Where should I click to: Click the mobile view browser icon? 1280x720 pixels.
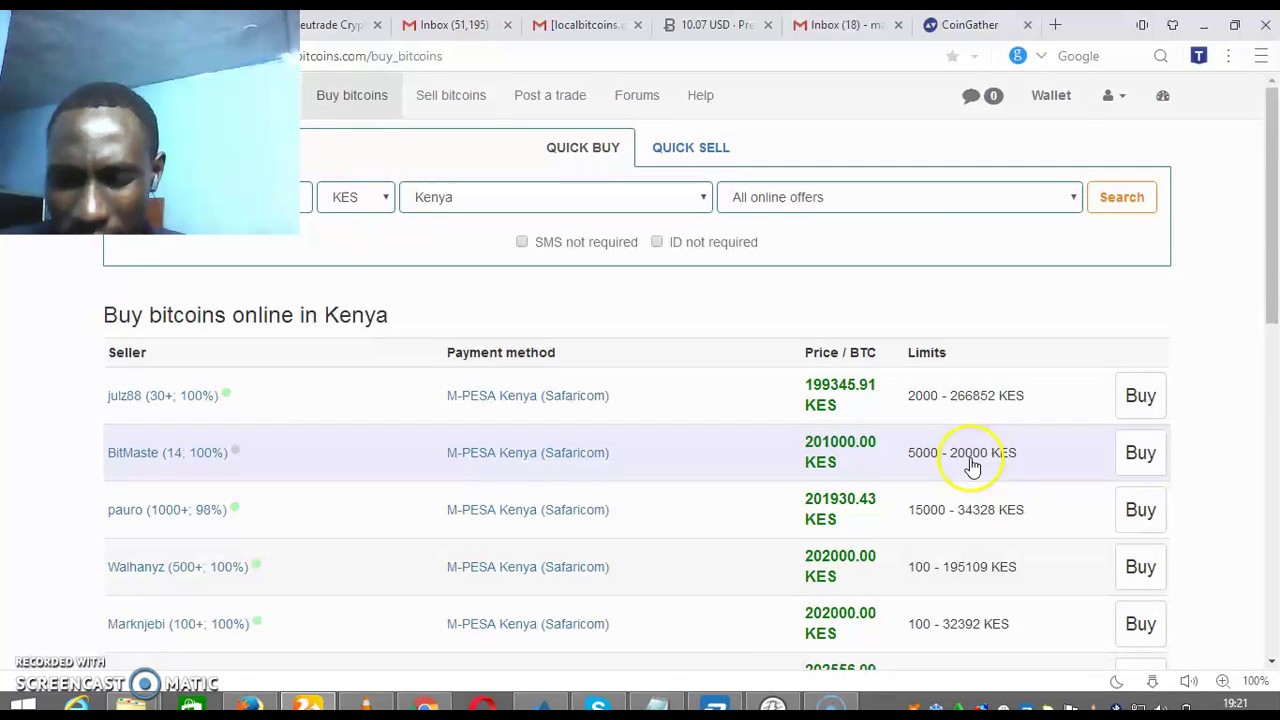click(1142, 25)
